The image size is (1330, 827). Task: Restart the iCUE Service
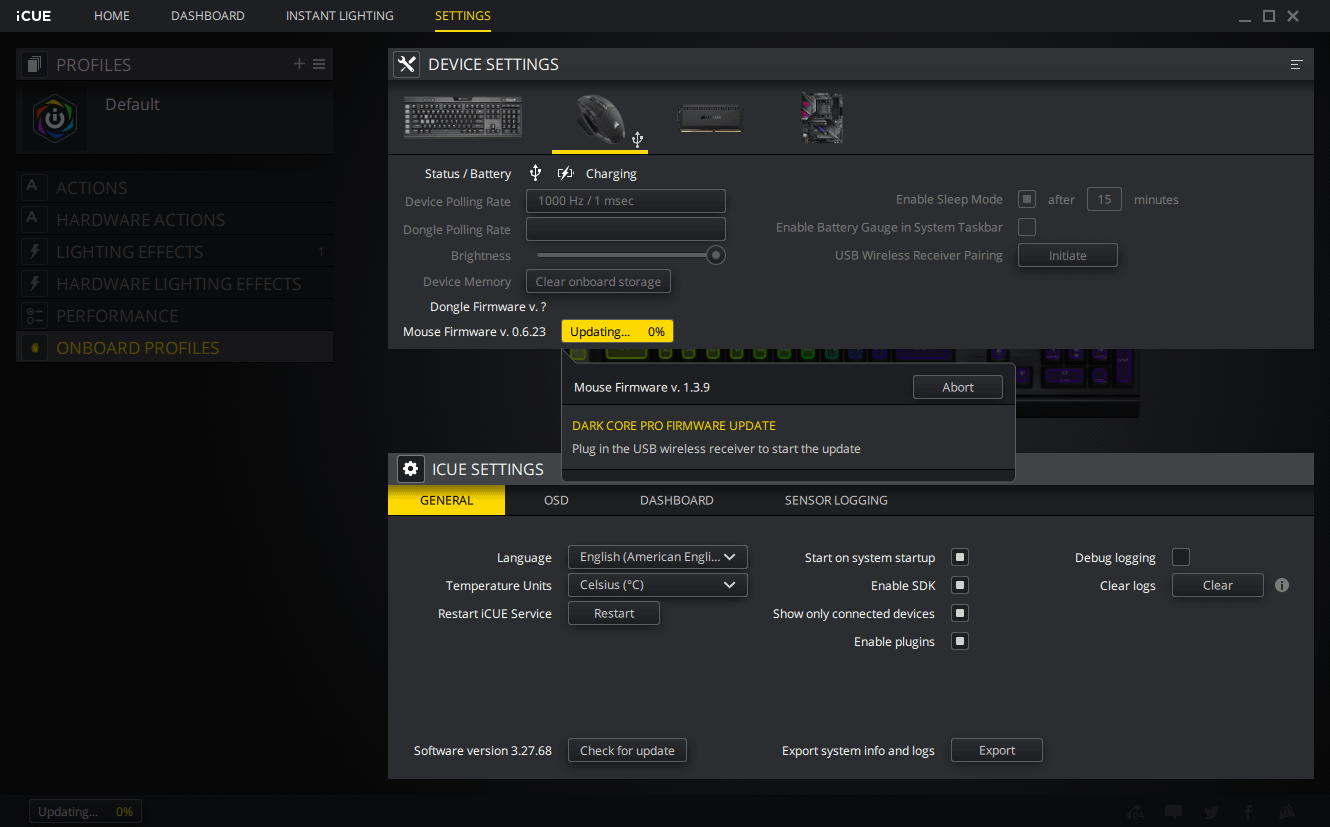pyautogui.click(x=614, y=613)
